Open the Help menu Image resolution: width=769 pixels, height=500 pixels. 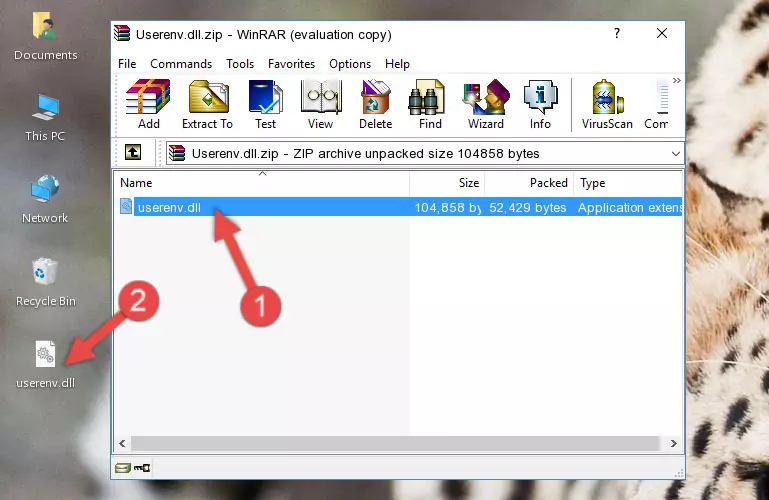(397, 64)
